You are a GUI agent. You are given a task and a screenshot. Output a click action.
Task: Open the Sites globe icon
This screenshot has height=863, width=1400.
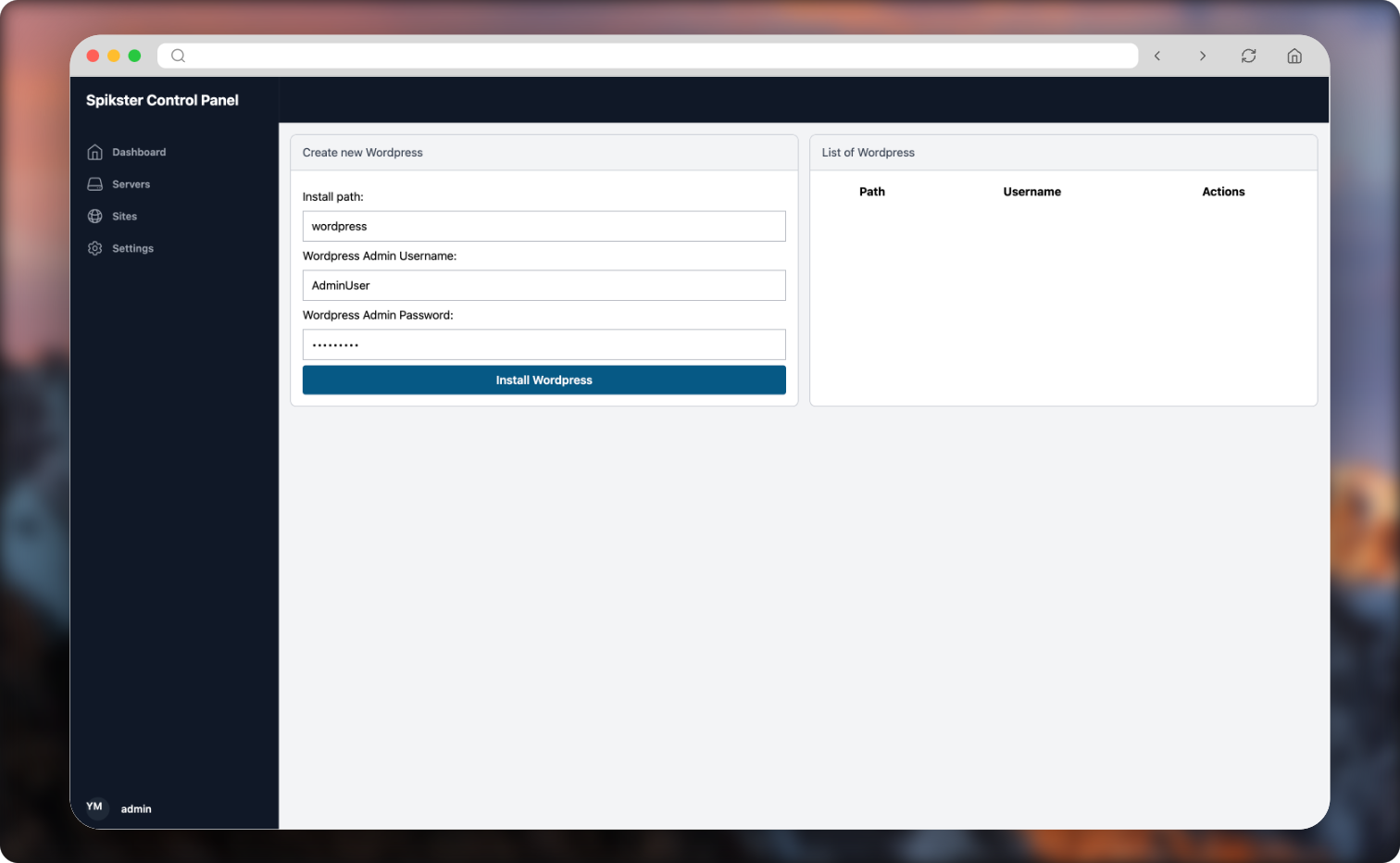[94, 217]
